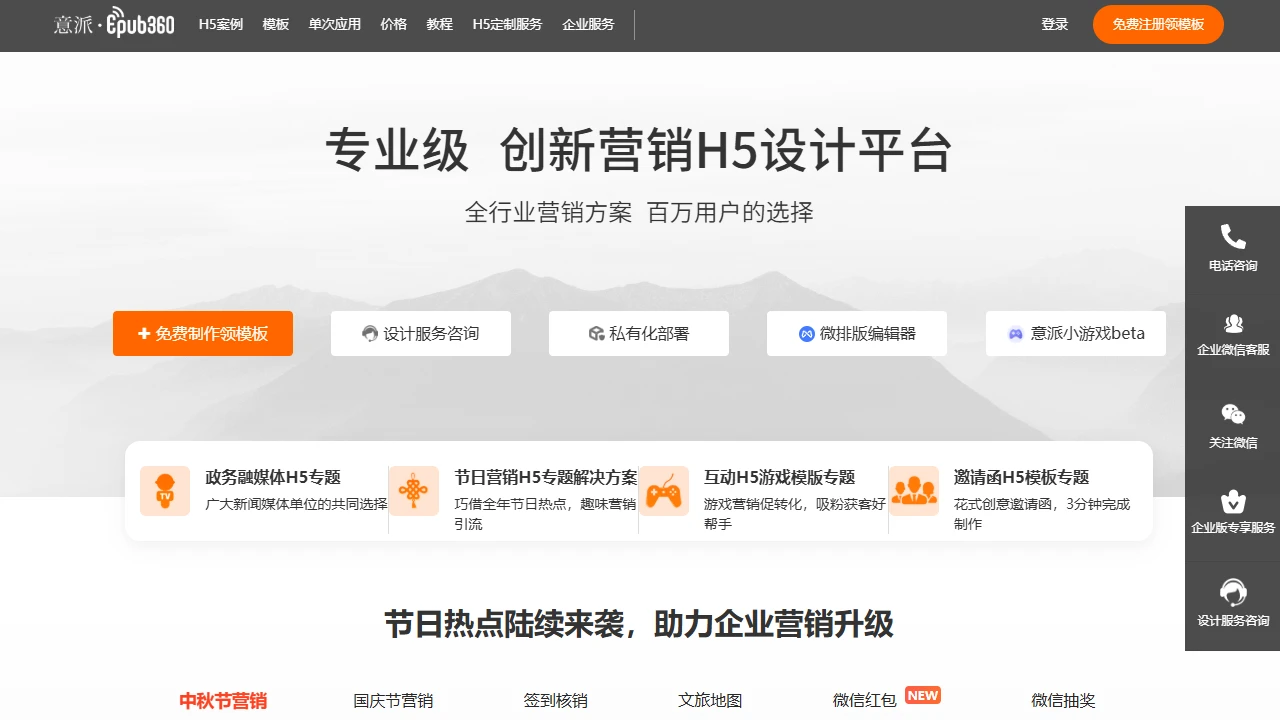
Task: Click the blue icon on 微排版编辑器
Action: [x=807, y=334]
